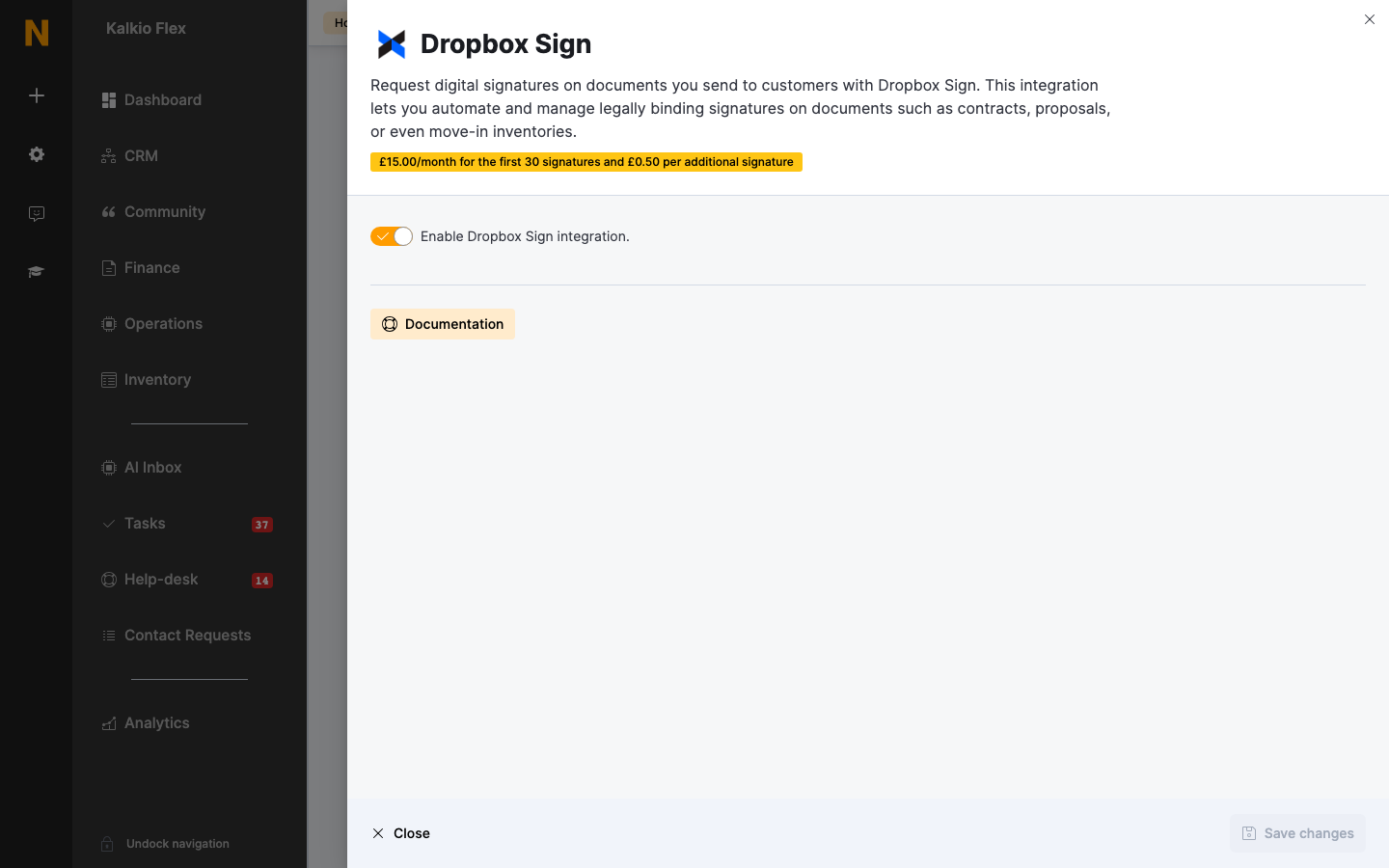Toggle the Enable Dropbox Sign integration switch

click(392, 236)
